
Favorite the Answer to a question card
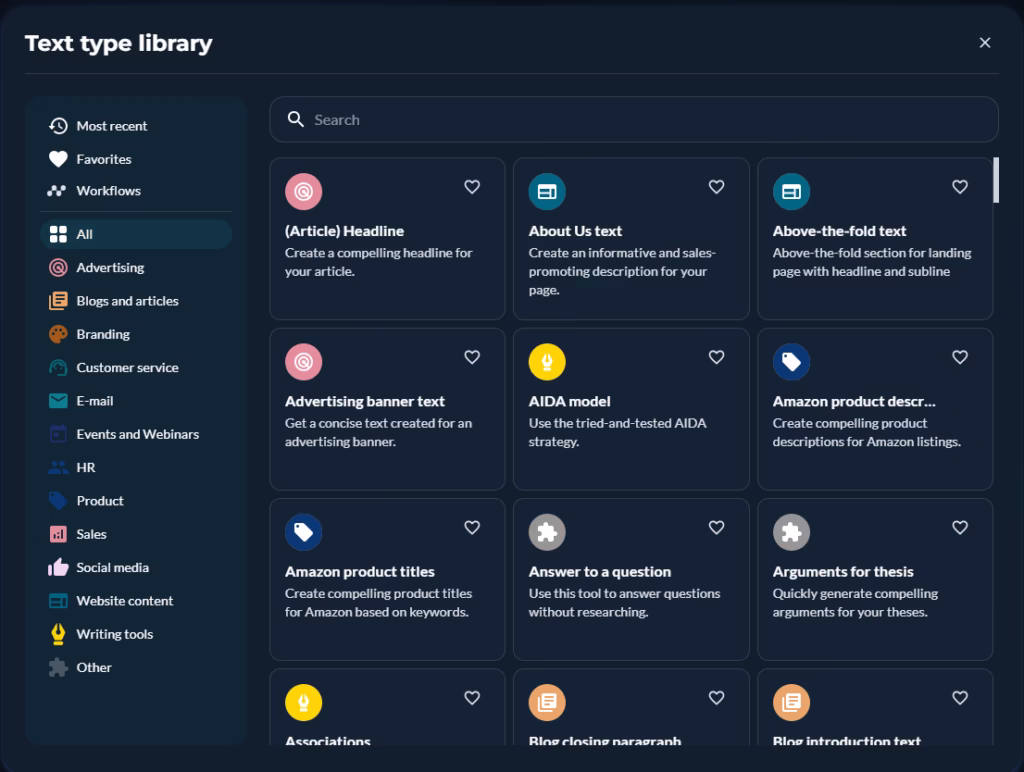[x=716, y=528]
